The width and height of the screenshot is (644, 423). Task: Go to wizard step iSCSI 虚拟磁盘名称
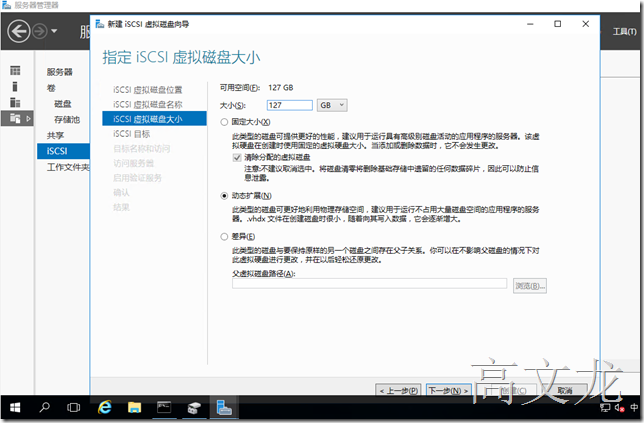click(147, 104)
